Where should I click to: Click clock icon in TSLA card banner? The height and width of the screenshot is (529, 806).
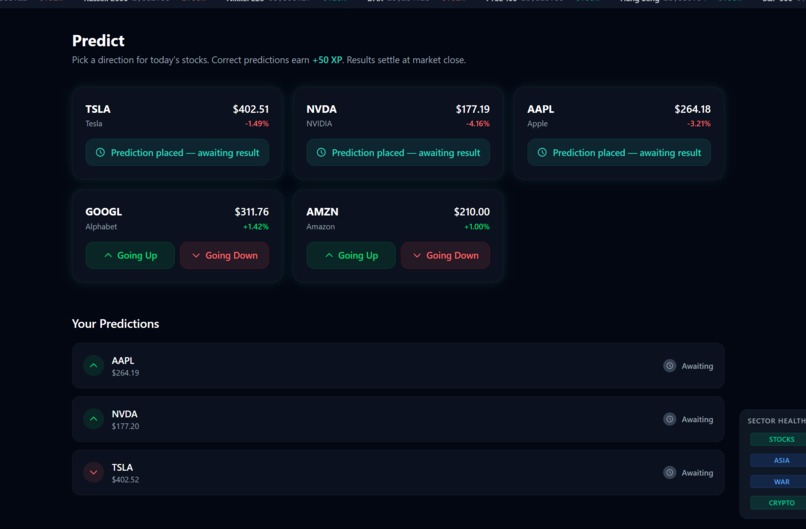pyautogui.click(x=100, y=153)
